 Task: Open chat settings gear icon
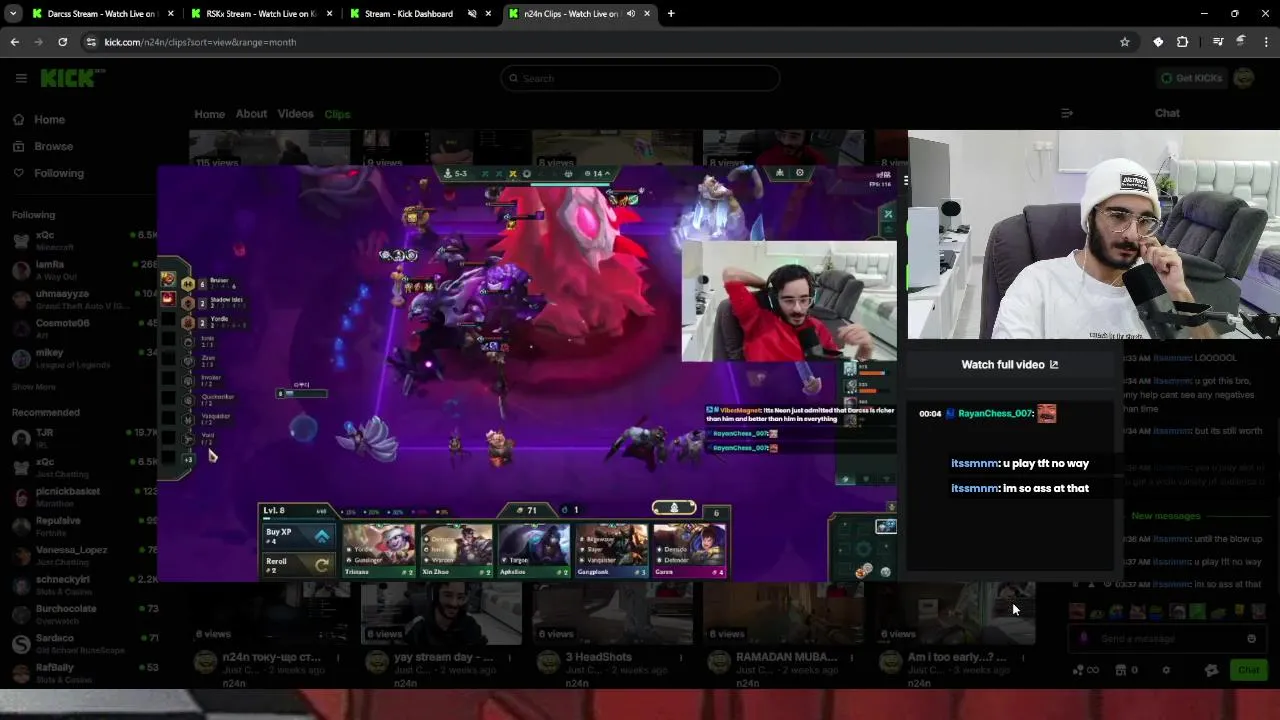pos(1166,670)
